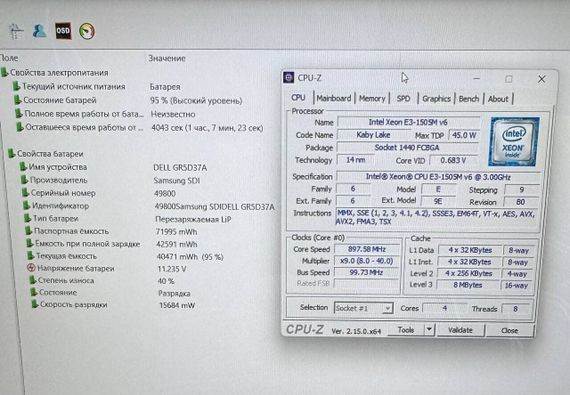Open the Mainboard tab in CPU-Z

(x=334, y=98)
